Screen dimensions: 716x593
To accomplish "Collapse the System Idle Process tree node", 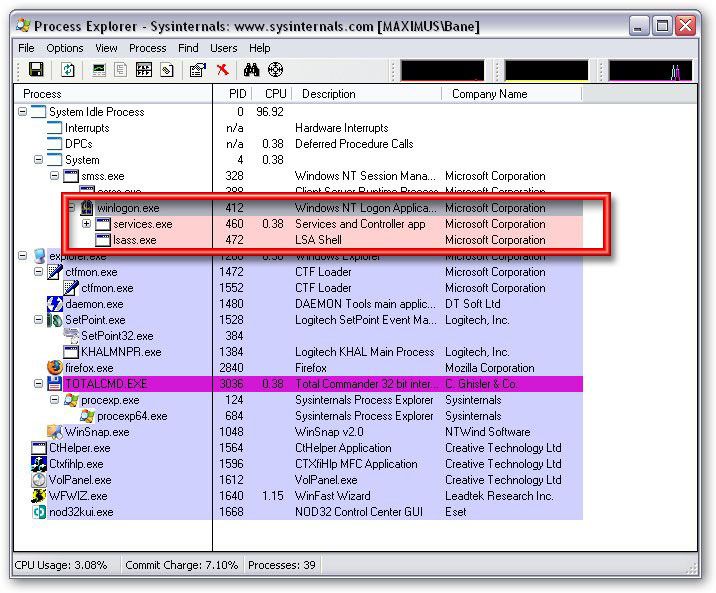I will tap(22, 111).
